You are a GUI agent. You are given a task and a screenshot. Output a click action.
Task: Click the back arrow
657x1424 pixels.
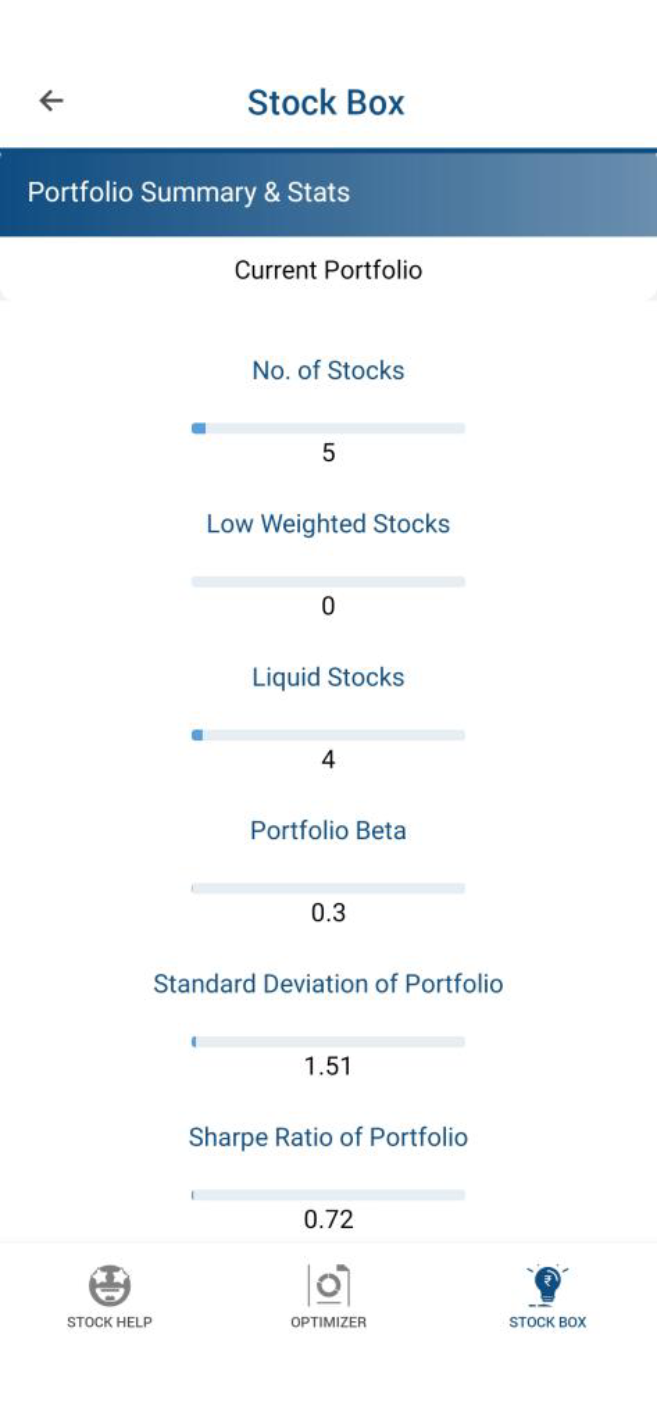(x=48, y=100)
